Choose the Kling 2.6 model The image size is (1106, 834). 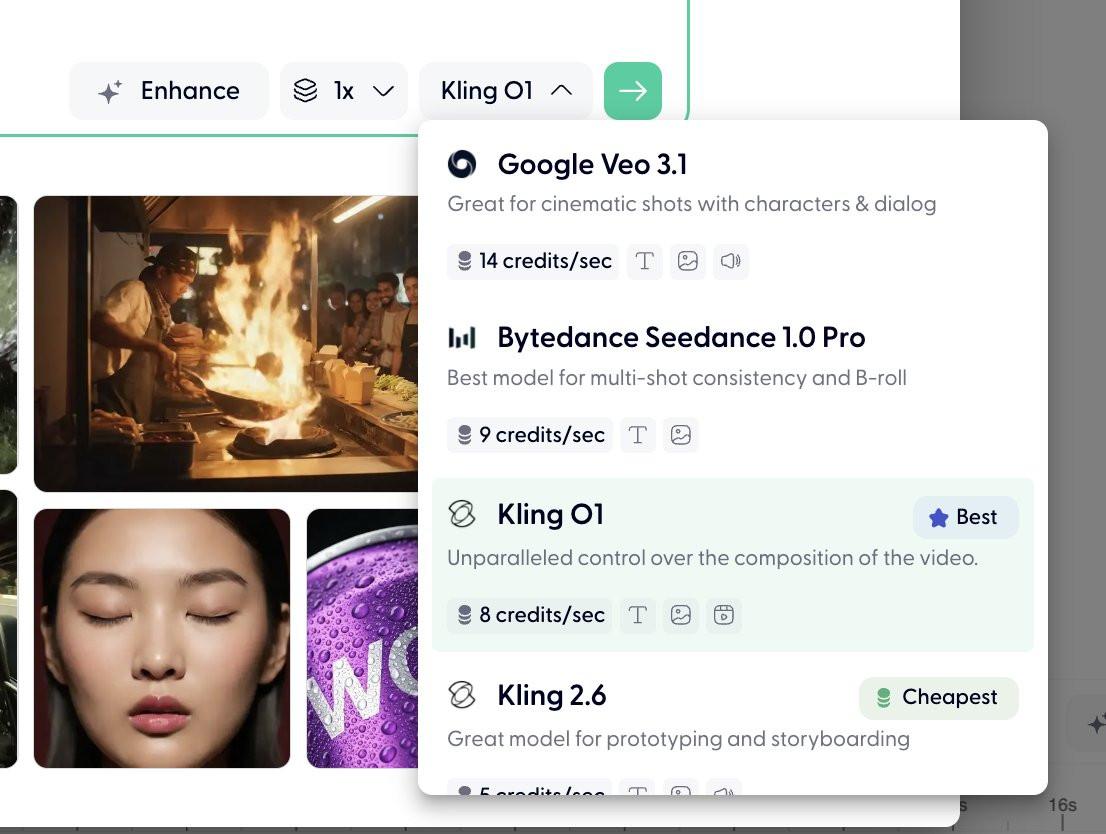(733, 727)
